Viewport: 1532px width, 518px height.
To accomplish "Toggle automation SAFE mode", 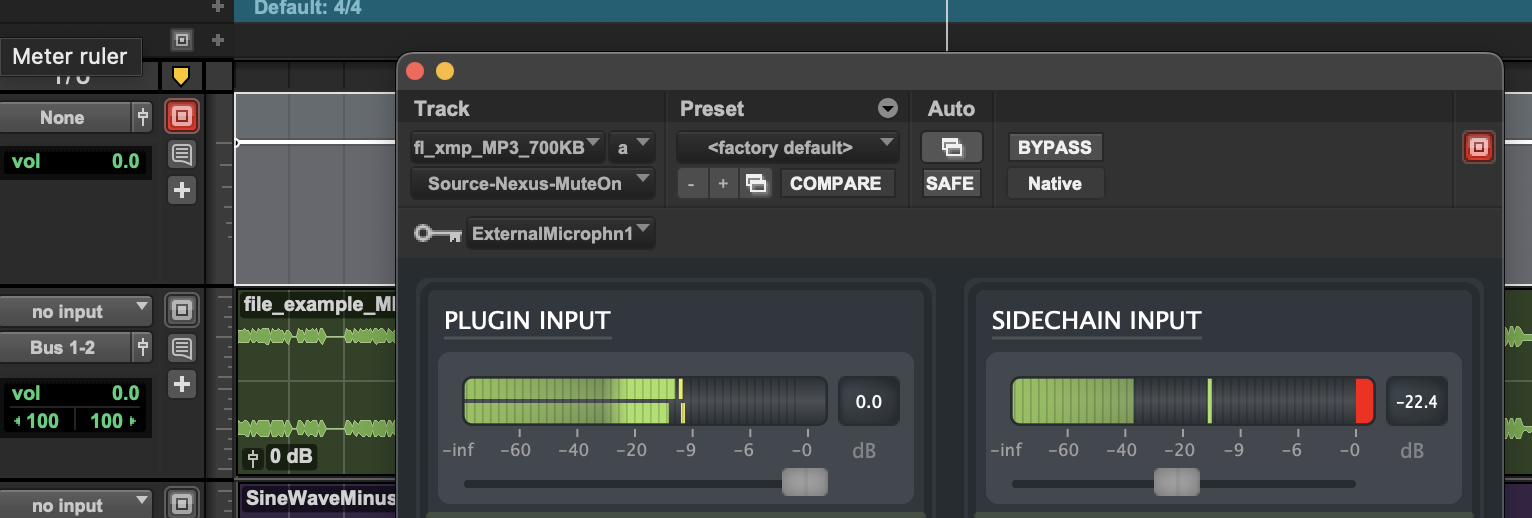I will click(950, 184).
